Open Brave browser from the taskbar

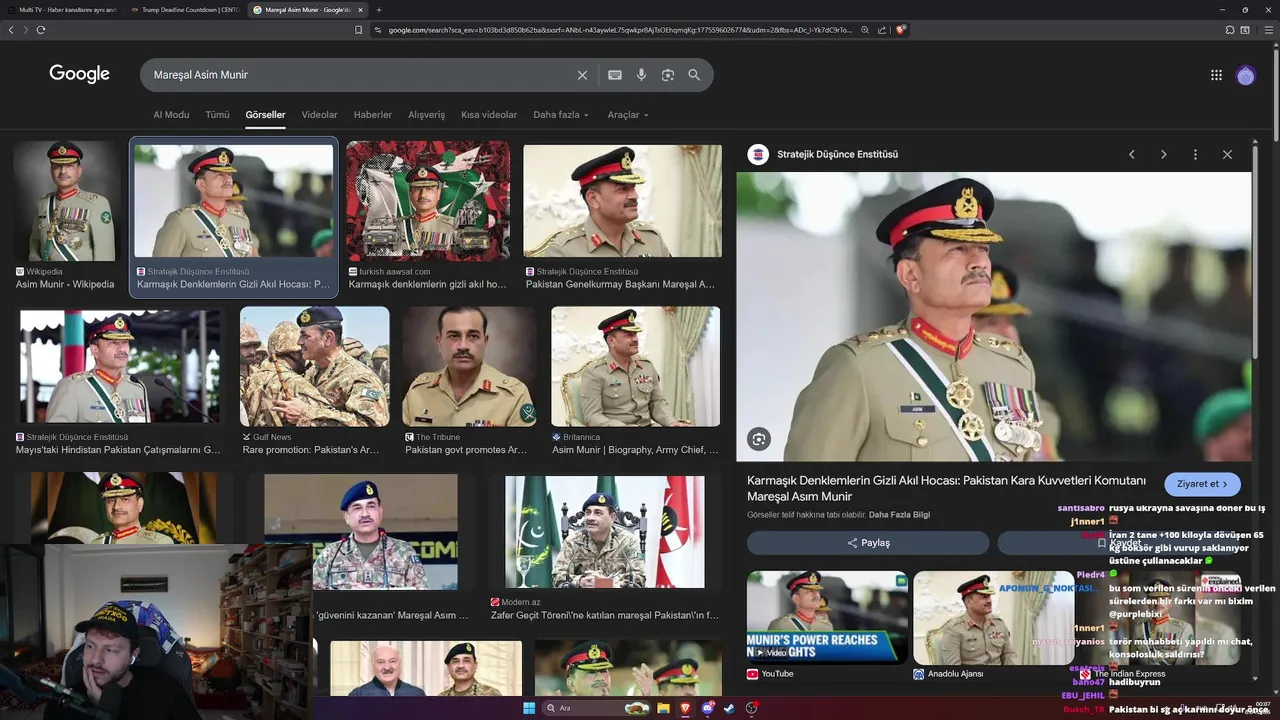tap(686, 708)
